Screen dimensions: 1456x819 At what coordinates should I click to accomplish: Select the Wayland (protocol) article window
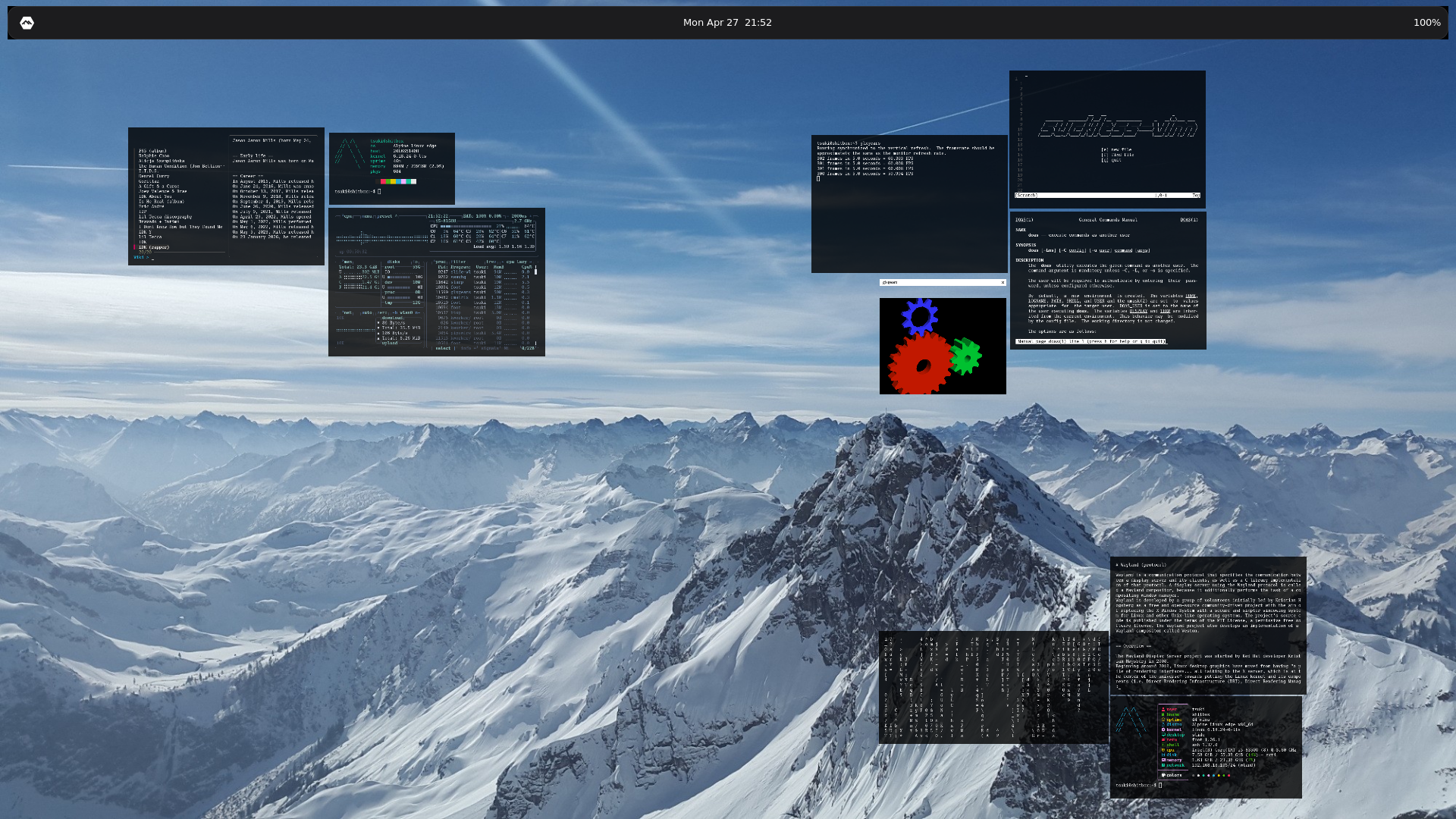[x=1208, y=626]
